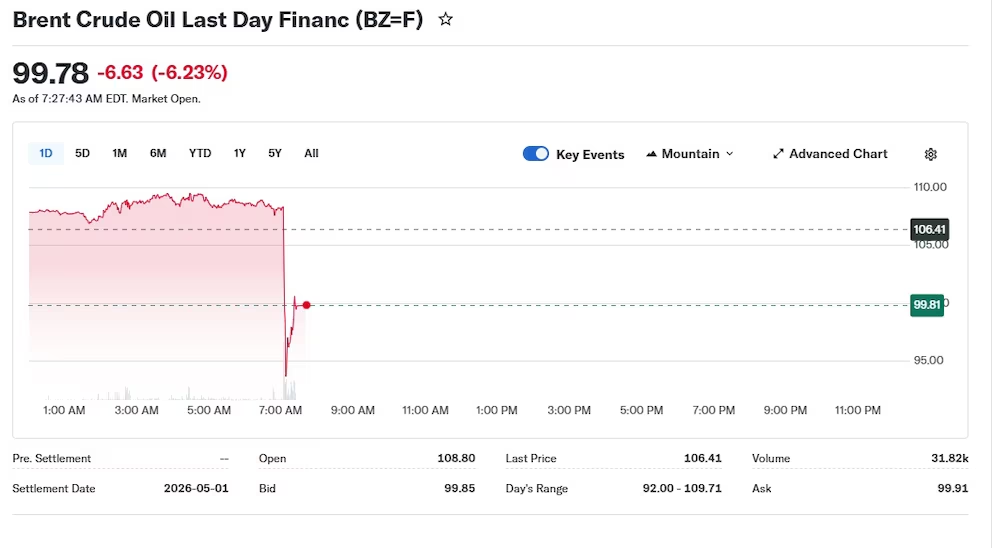The width and height of the screenshot is (992, 548).
Task: Toggle the Key Events switch
Action: [536, 154]
